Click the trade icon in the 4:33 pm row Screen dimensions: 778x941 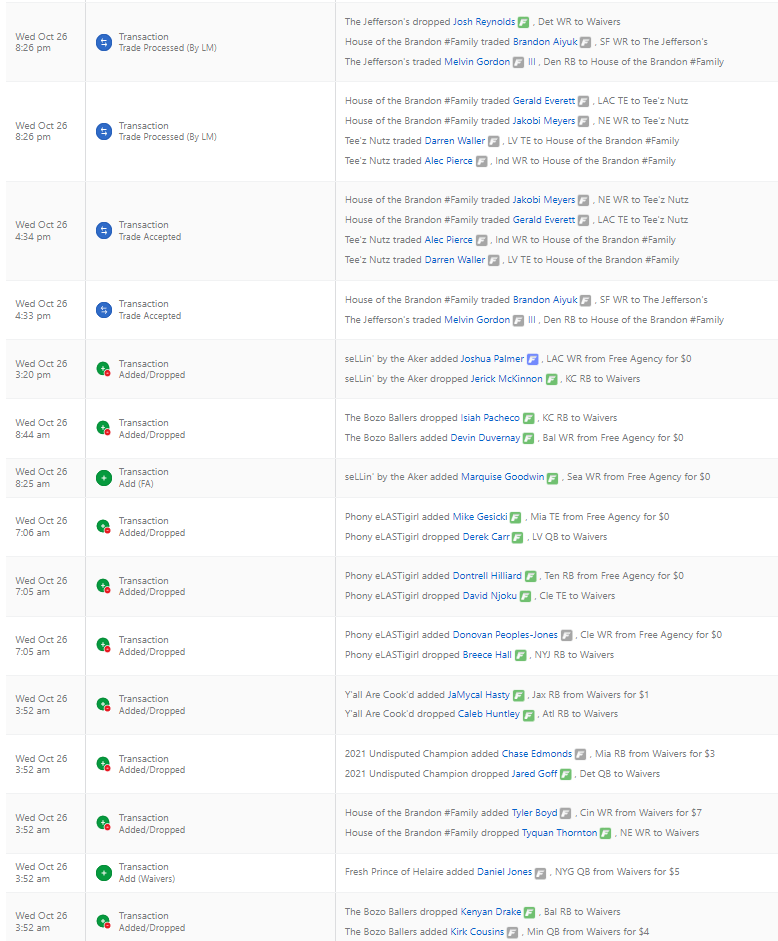click(103, 310)
